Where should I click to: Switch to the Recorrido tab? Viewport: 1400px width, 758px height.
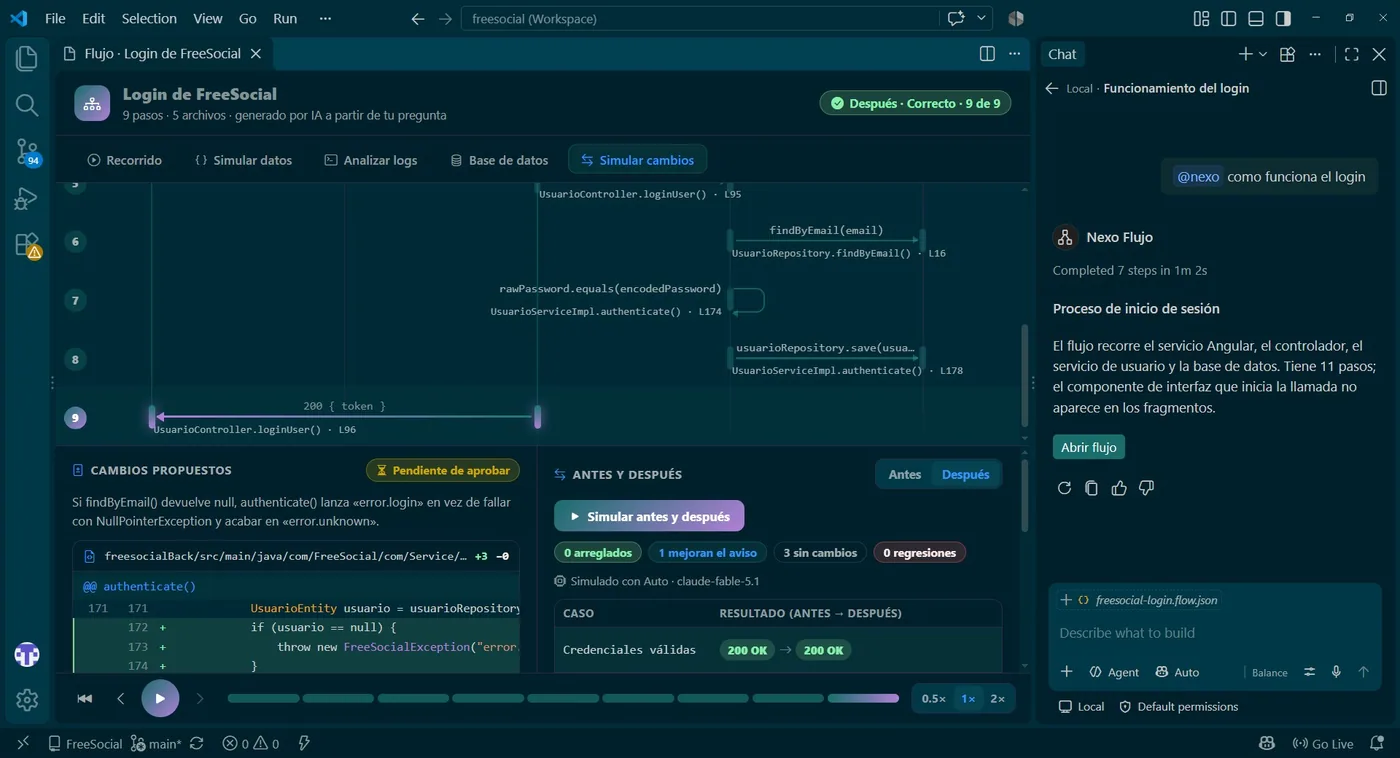[124, 160]
